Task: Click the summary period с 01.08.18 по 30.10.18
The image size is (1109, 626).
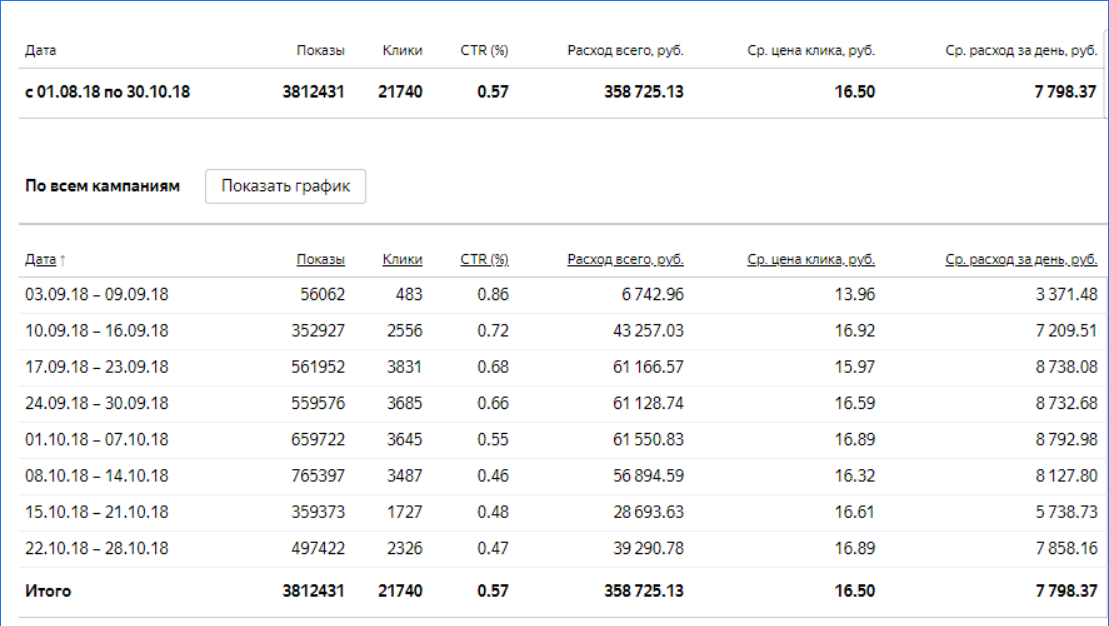Action: coord(107,92)
